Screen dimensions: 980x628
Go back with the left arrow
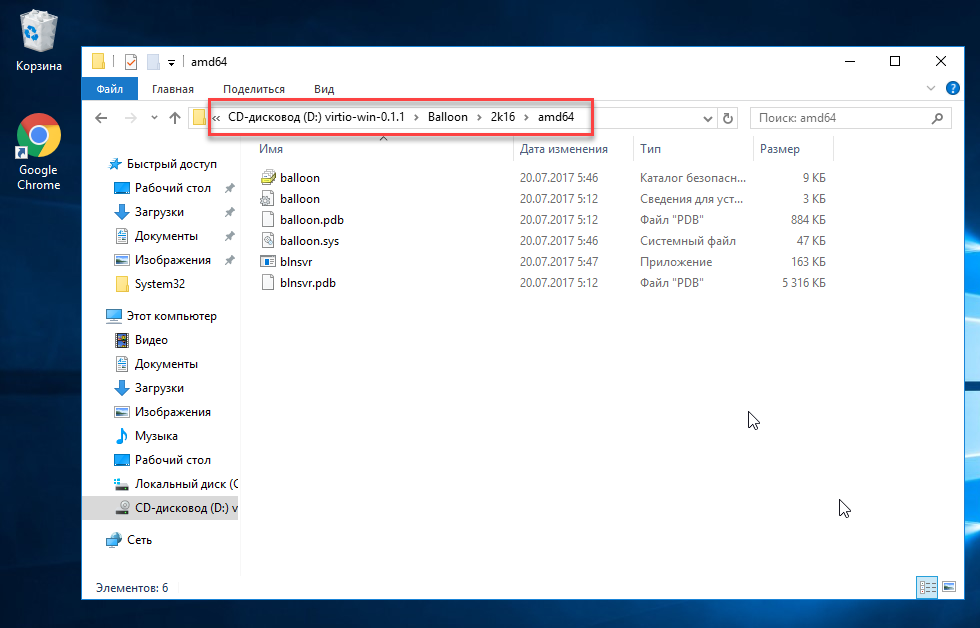pos(101,117)
